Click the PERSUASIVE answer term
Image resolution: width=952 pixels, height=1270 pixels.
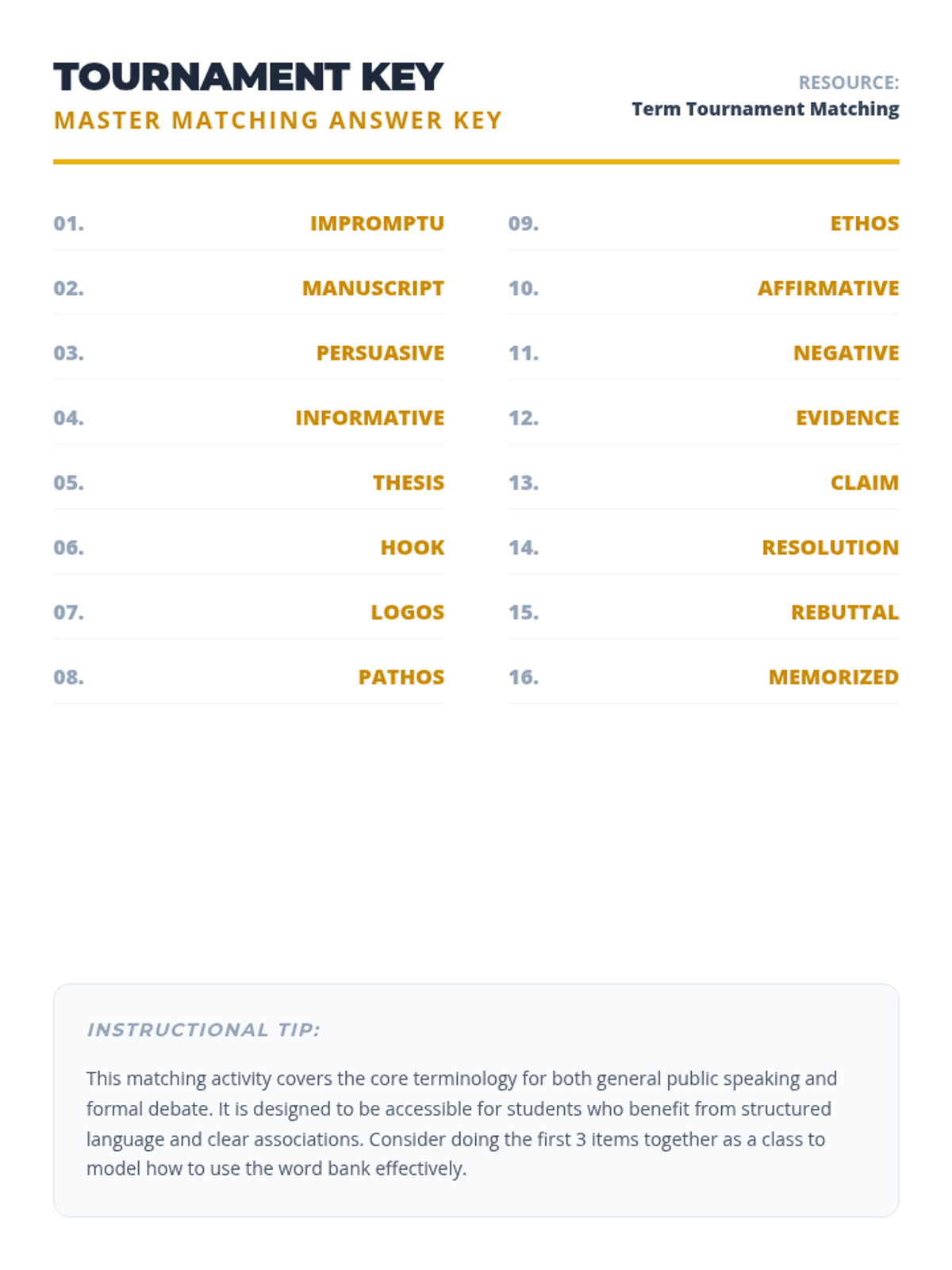tap(380, 353)
